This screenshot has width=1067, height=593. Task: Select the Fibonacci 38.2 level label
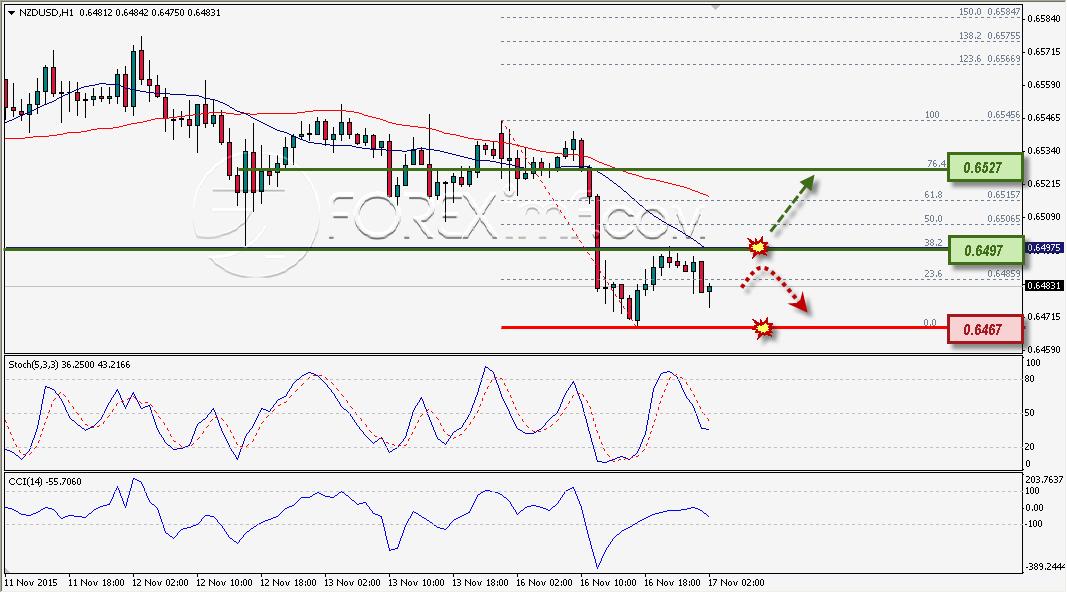pyautogui.click(x=934, y=243)
